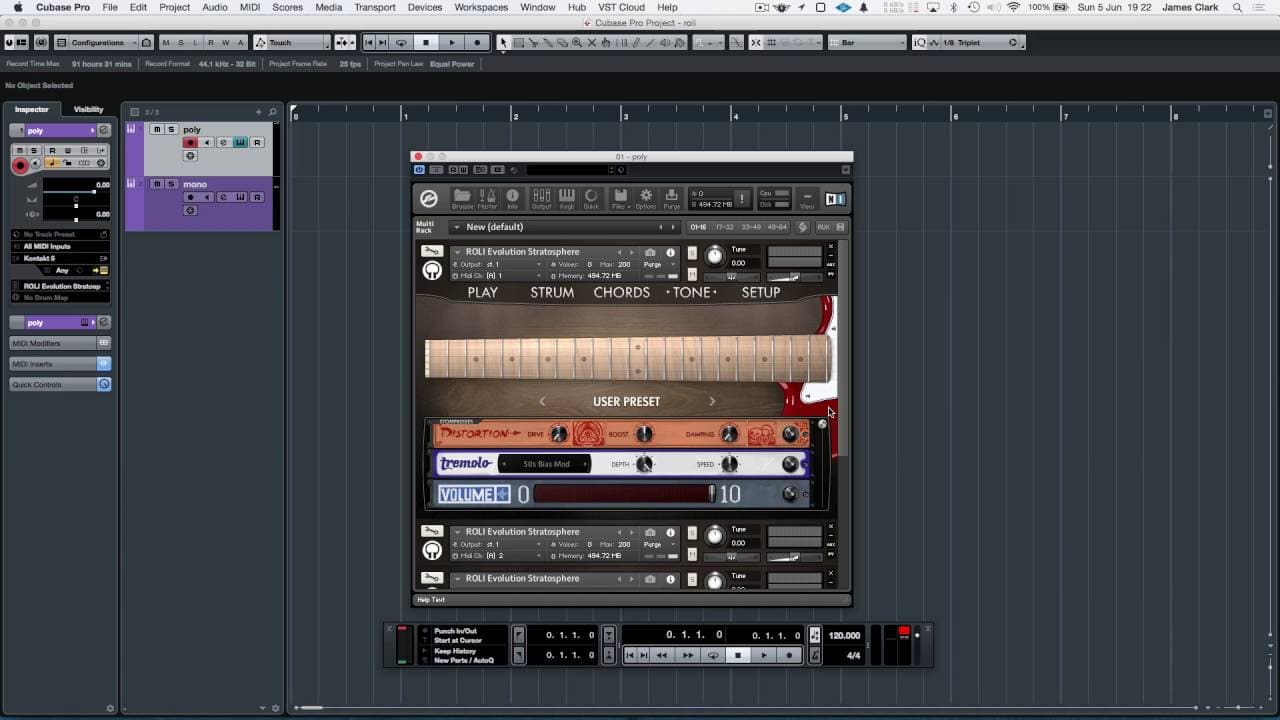Switch to the STRUM page

pos(552,292)
